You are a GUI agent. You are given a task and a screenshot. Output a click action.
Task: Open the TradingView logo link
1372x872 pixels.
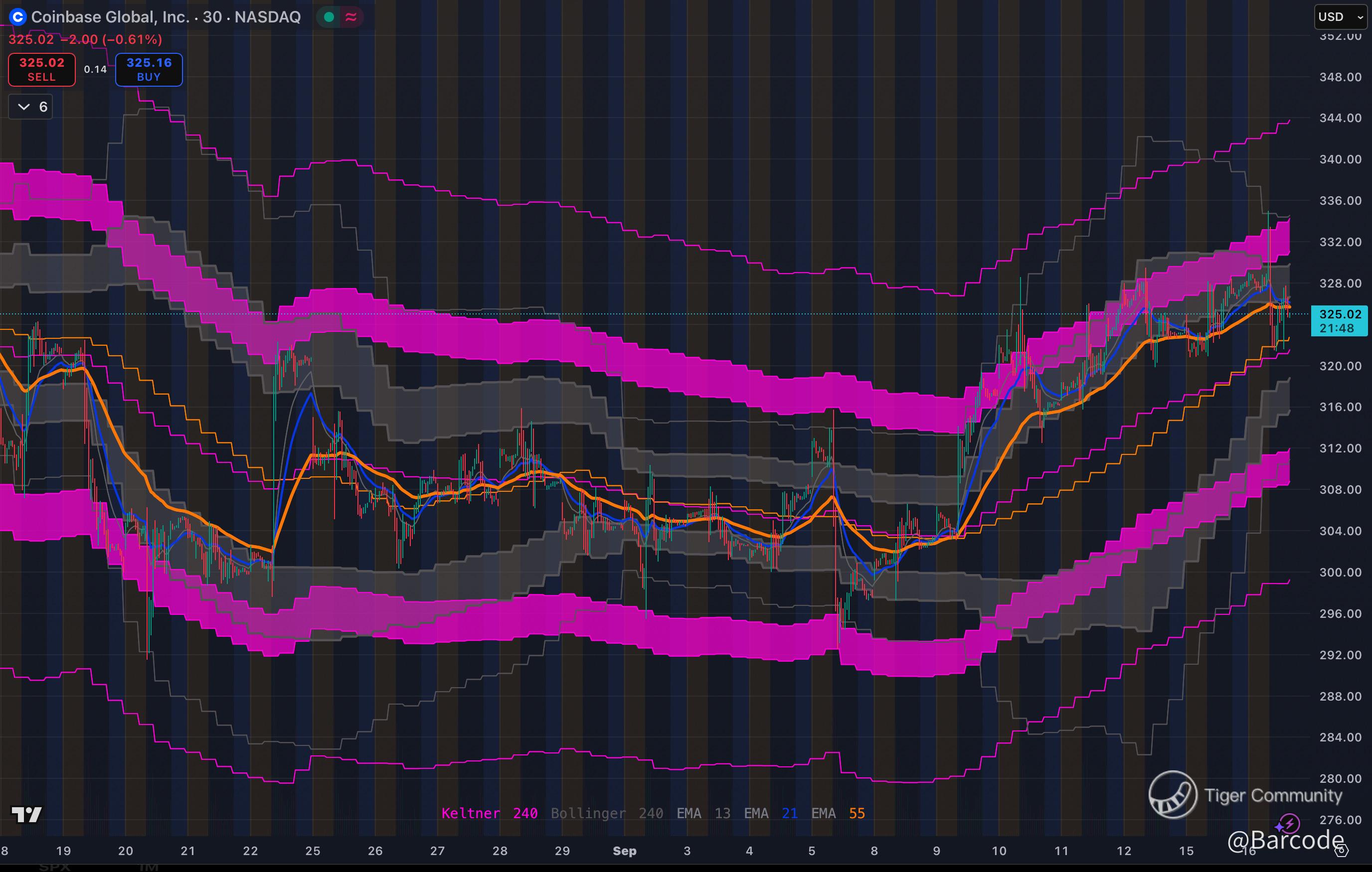[x=26, y=815]
